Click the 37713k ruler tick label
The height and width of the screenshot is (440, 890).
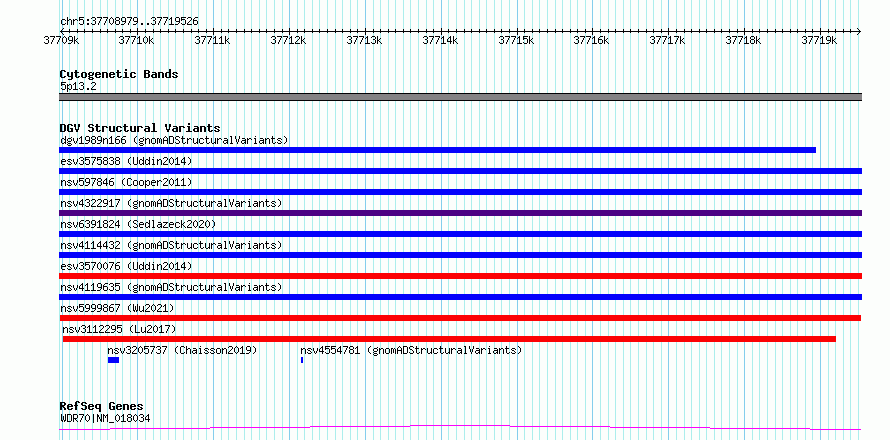click(364, 40)
